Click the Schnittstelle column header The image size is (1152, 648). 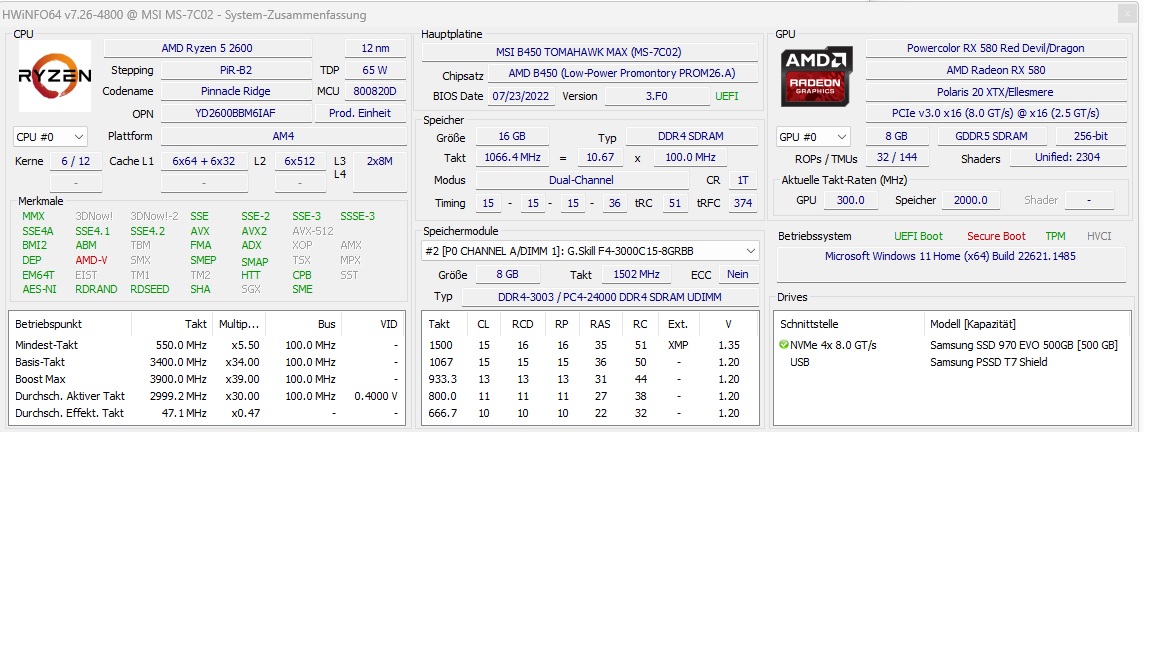(849, 324)
